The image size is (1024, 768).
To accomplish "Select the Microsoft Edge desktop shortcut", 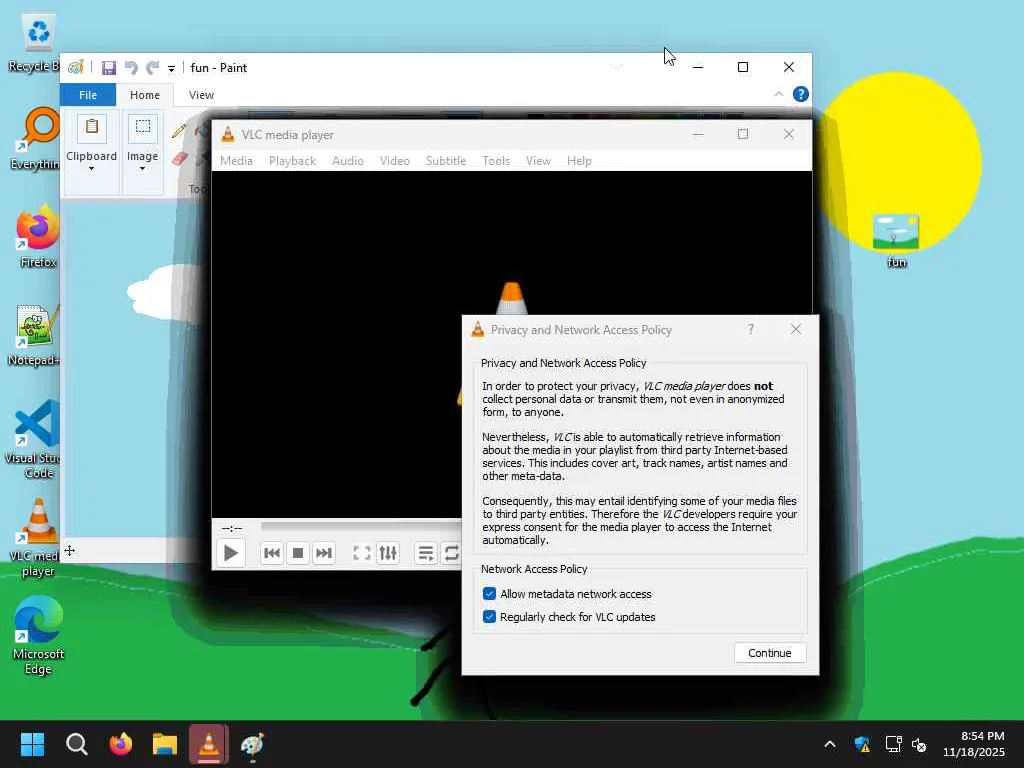I will click(38, 635).
